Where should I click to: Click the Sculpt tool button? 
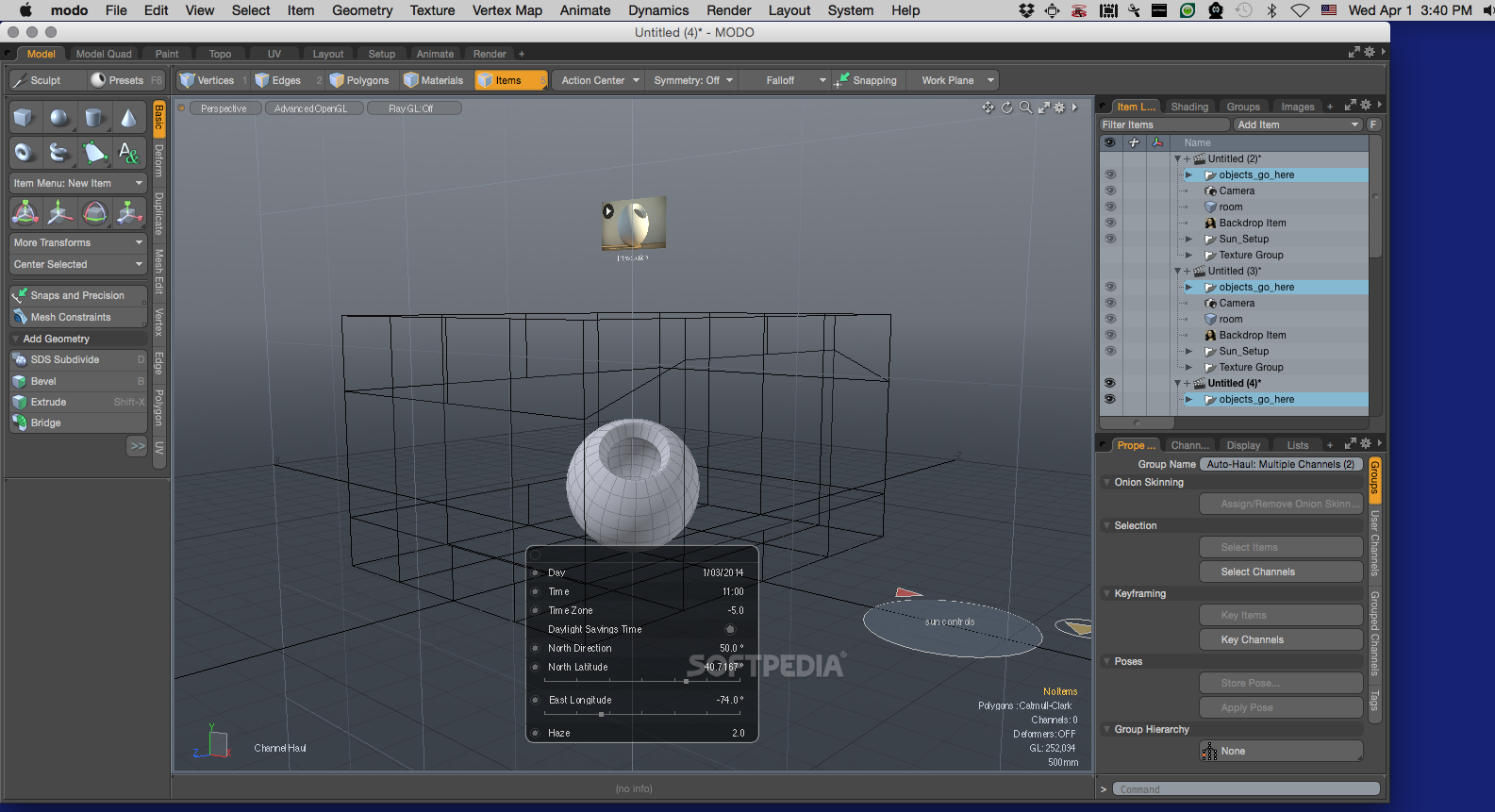(47, 80)
